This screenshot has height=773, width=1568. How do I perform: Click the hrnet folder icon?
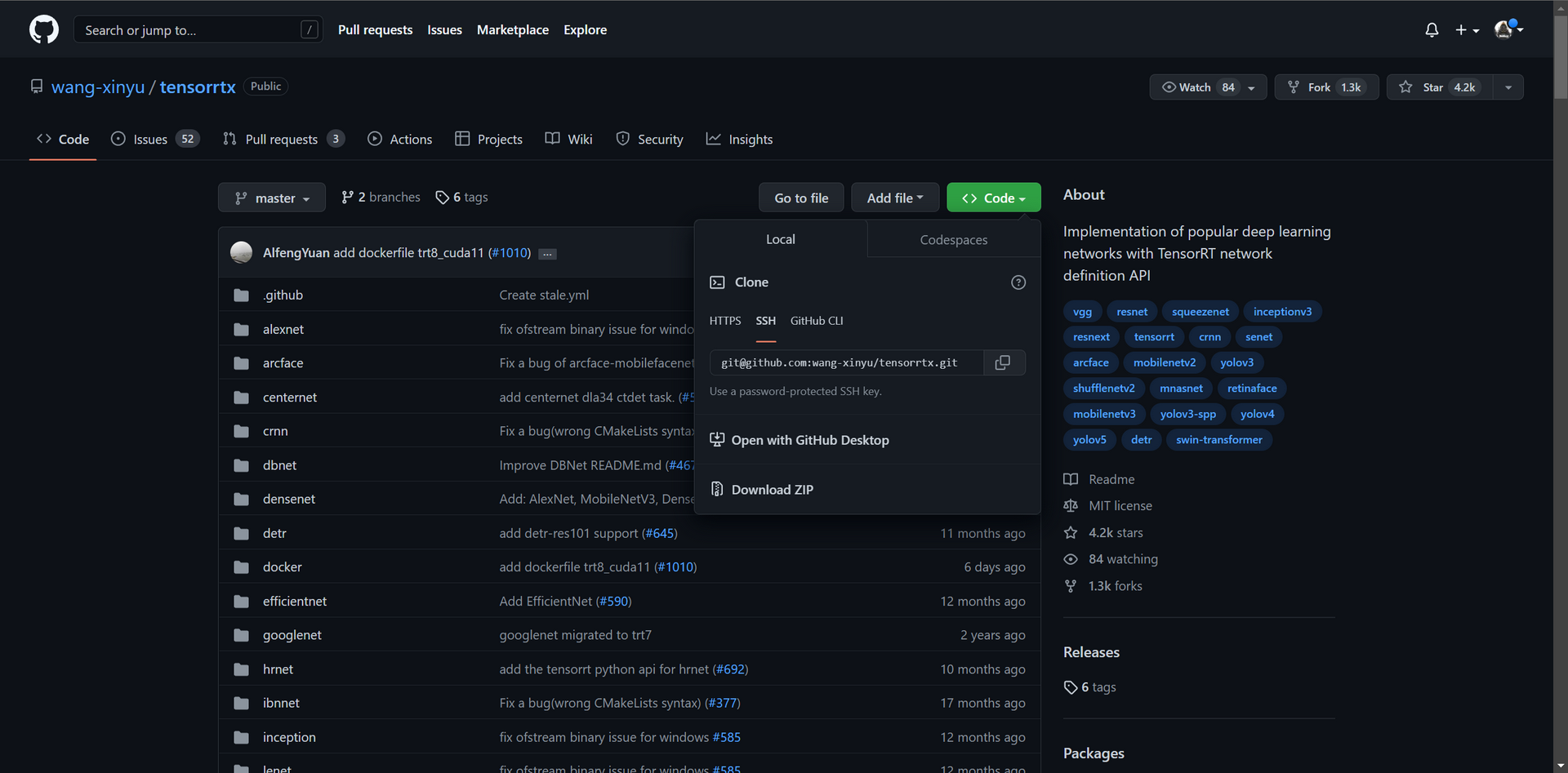(x=241, y=669)
